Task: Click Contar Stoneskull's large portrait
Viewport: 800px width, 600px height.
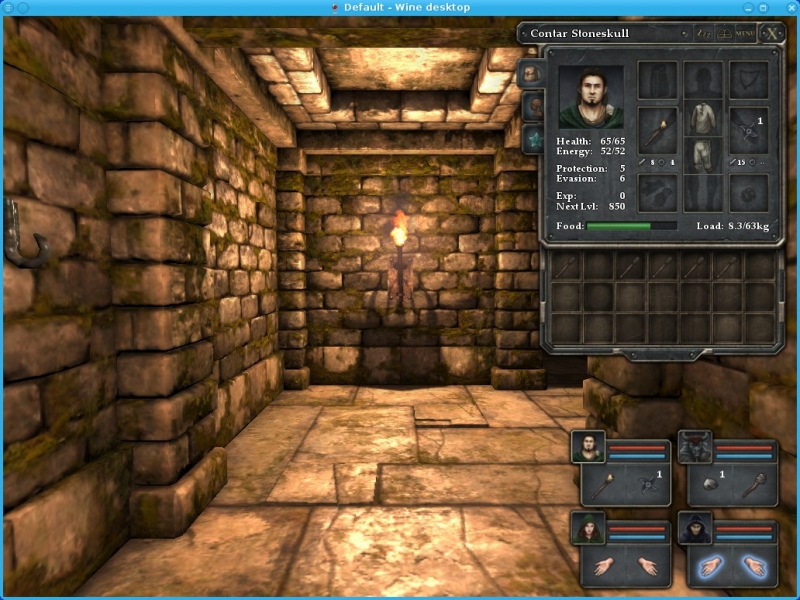Action: (590, 97)
